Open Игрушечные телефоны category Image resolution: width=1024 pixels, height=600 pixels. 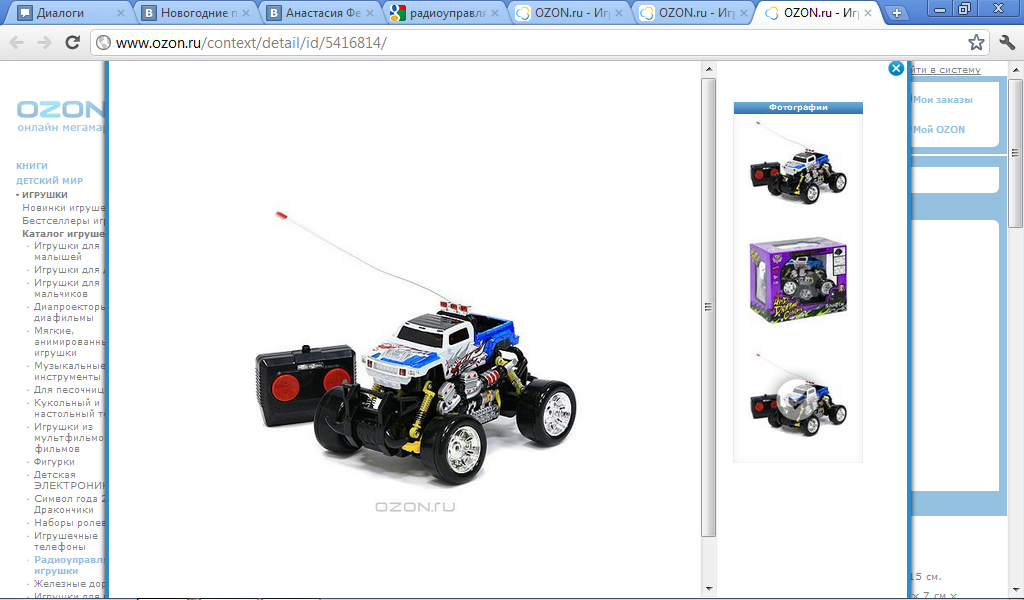pyautogui.click(x=66, y=541)
